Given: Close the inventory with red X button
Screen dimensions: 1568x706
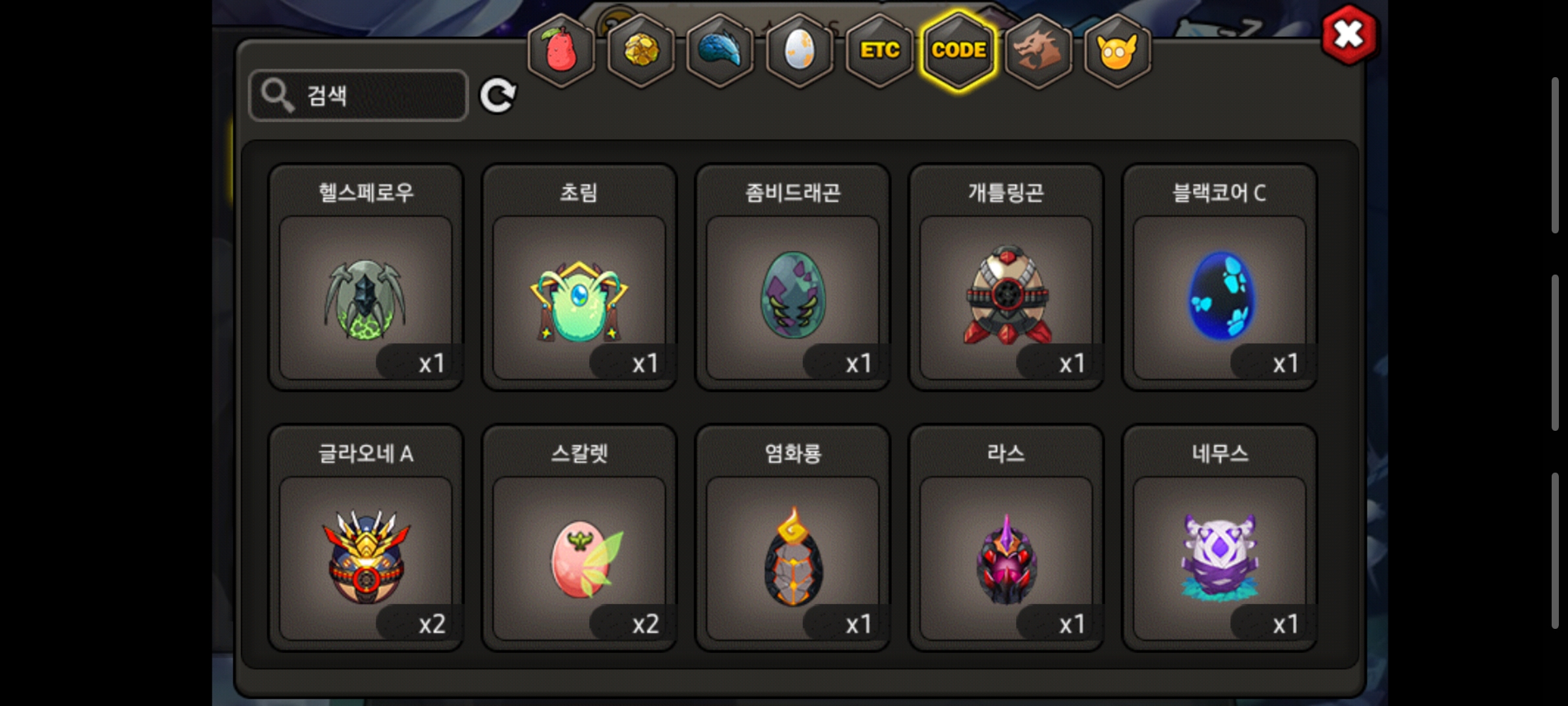Looking at the screenshot, I should point(1348,35).
